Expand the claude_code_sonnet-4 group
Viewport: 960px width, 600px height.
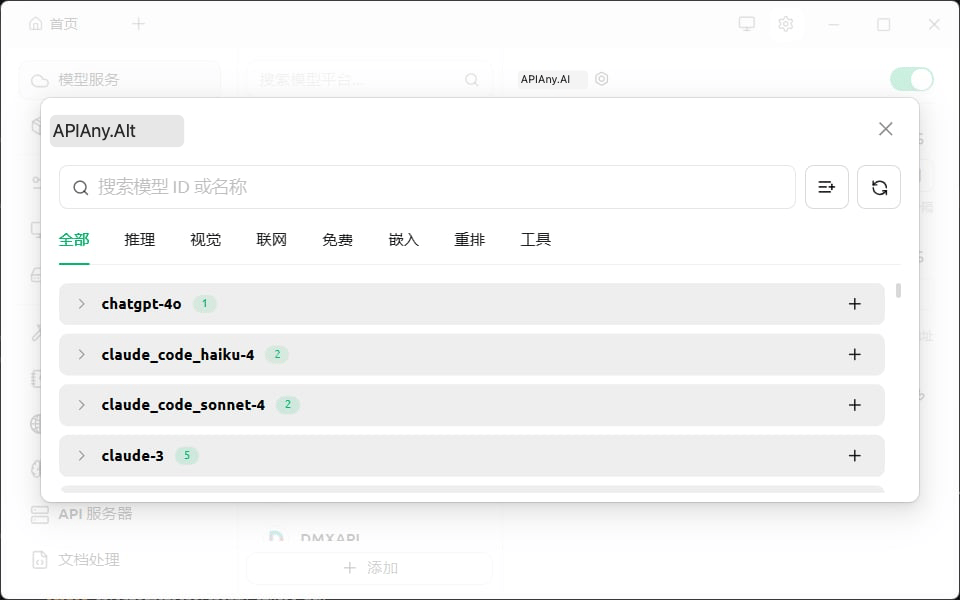pyautogui.click(x=81, y=405)
